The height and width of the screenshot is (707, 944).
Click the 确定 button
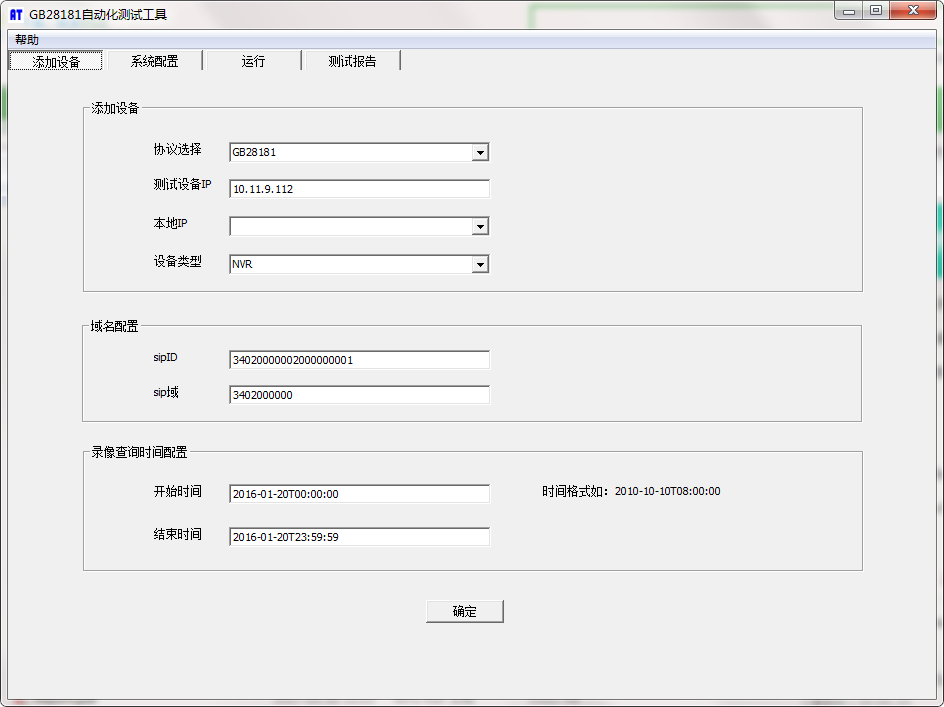464,612
